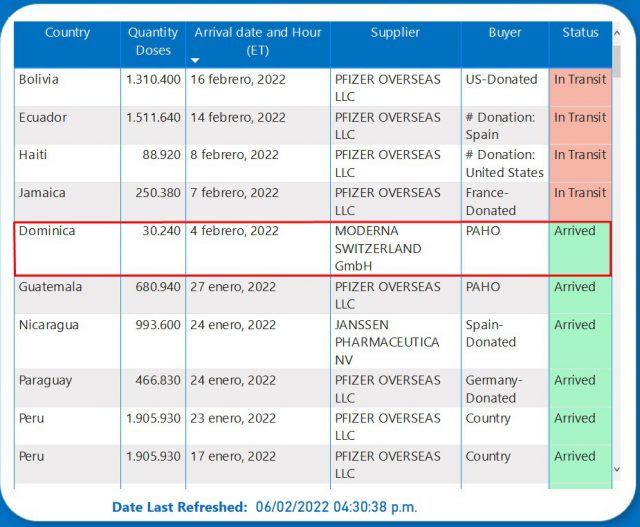Select the Janssen Pharmaceutica NV supplier cell

[387, 342]
